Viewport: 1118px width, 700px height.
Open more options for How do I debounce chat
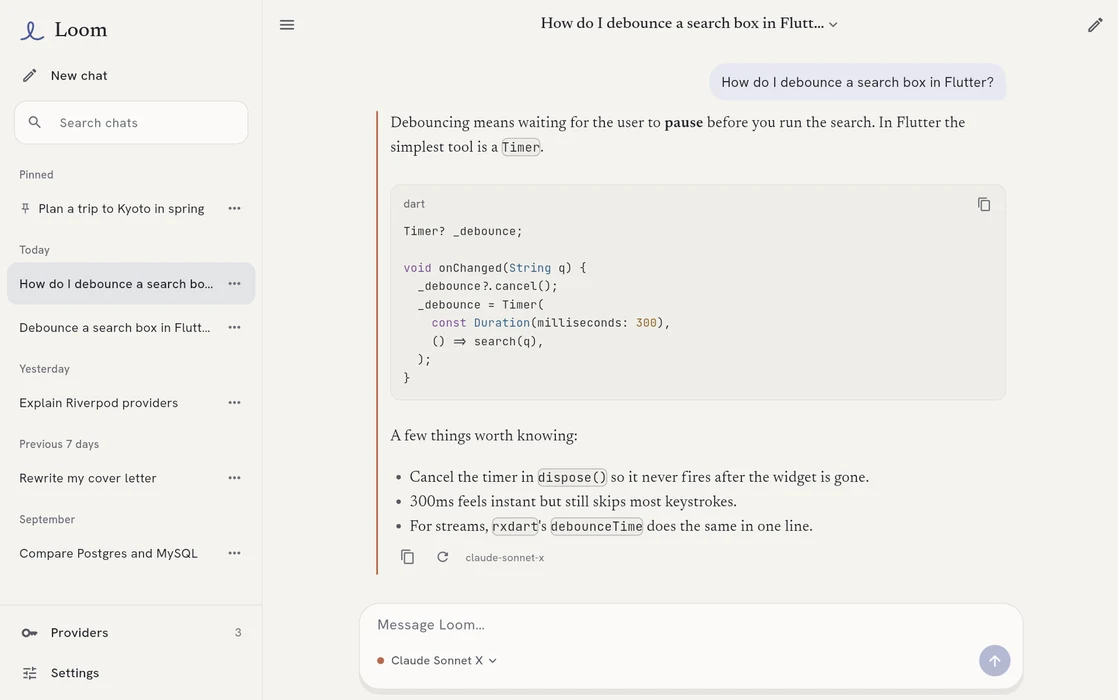point(235,284)
